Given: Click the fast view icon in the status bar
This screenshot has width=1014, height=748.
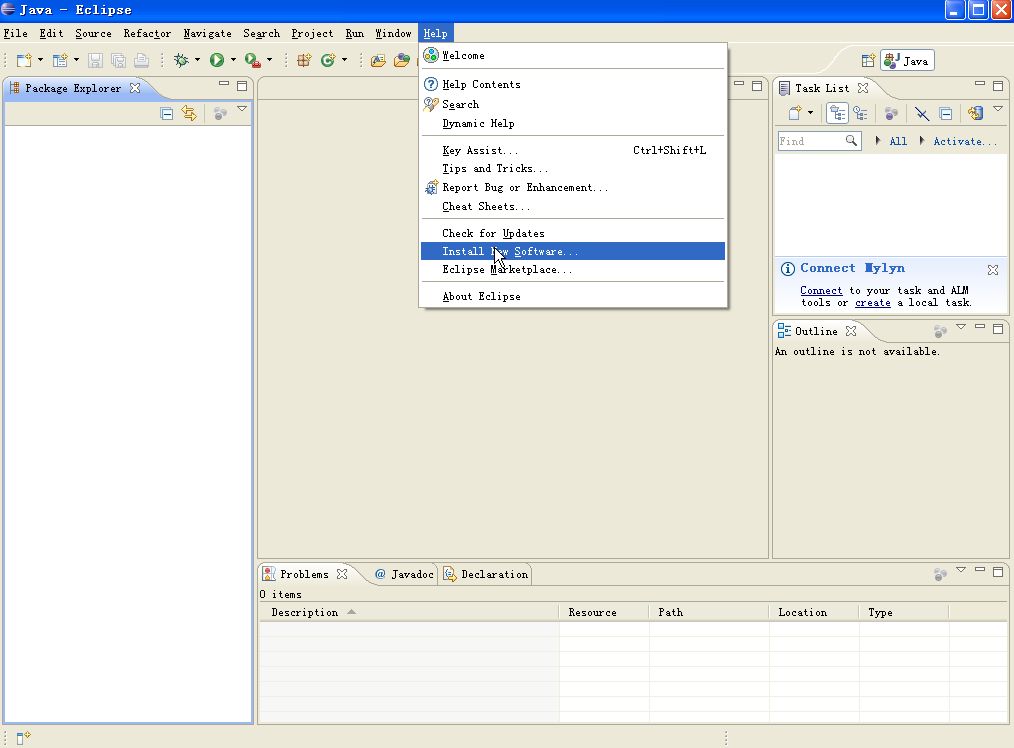Looking at the screenshot, I should [23, 738].
